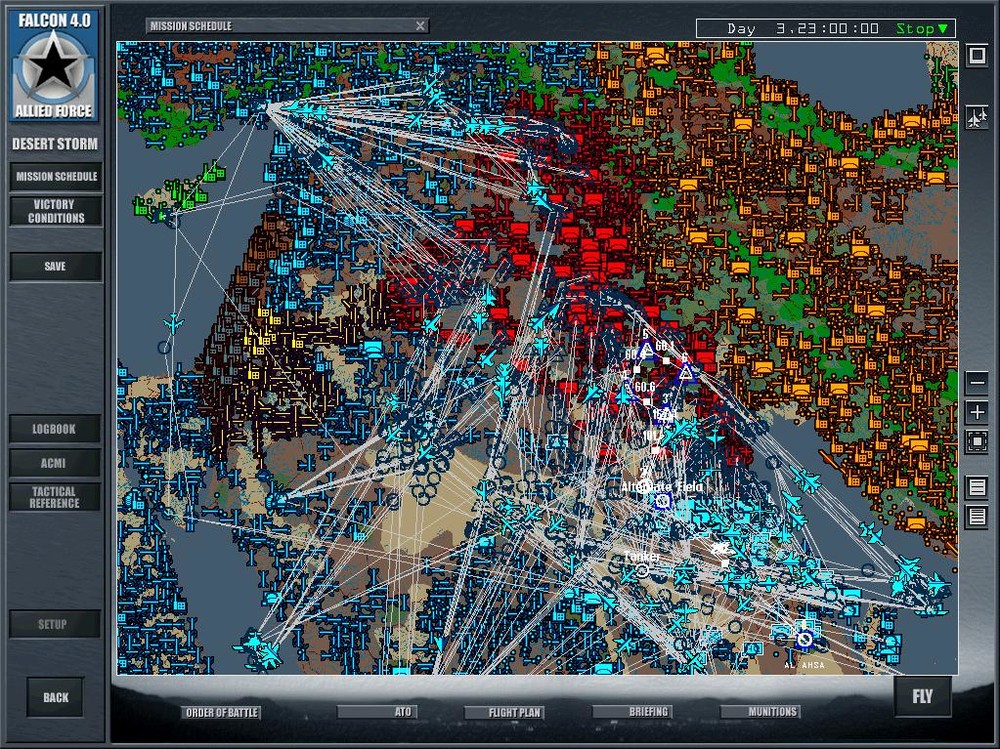
Task: Click the Falcon 4.0 Allied Force logo
Action: pos(54,65)
